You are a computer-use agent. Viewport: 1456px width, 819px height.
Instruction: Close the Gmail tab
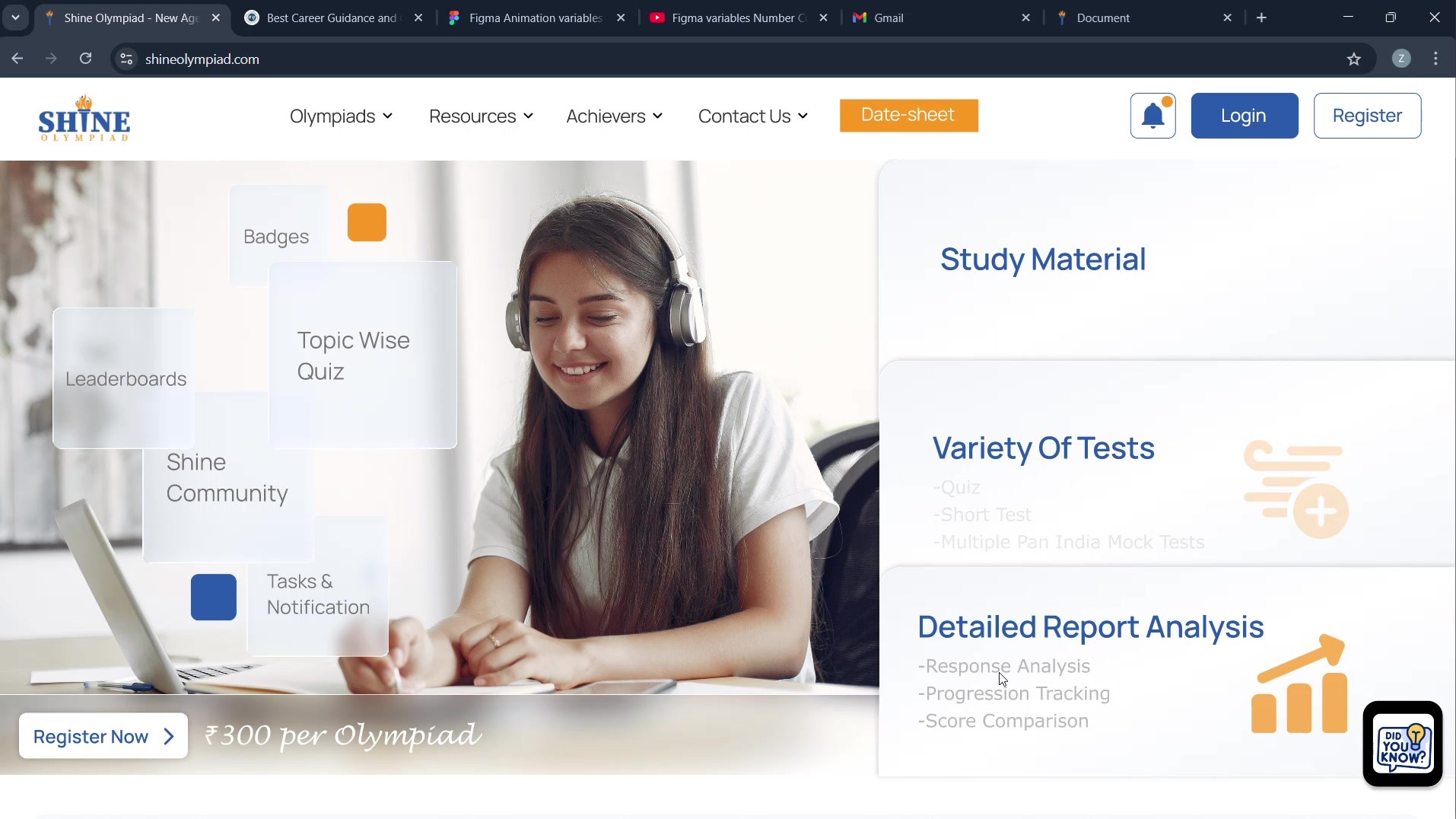(x=1025, y=18)
